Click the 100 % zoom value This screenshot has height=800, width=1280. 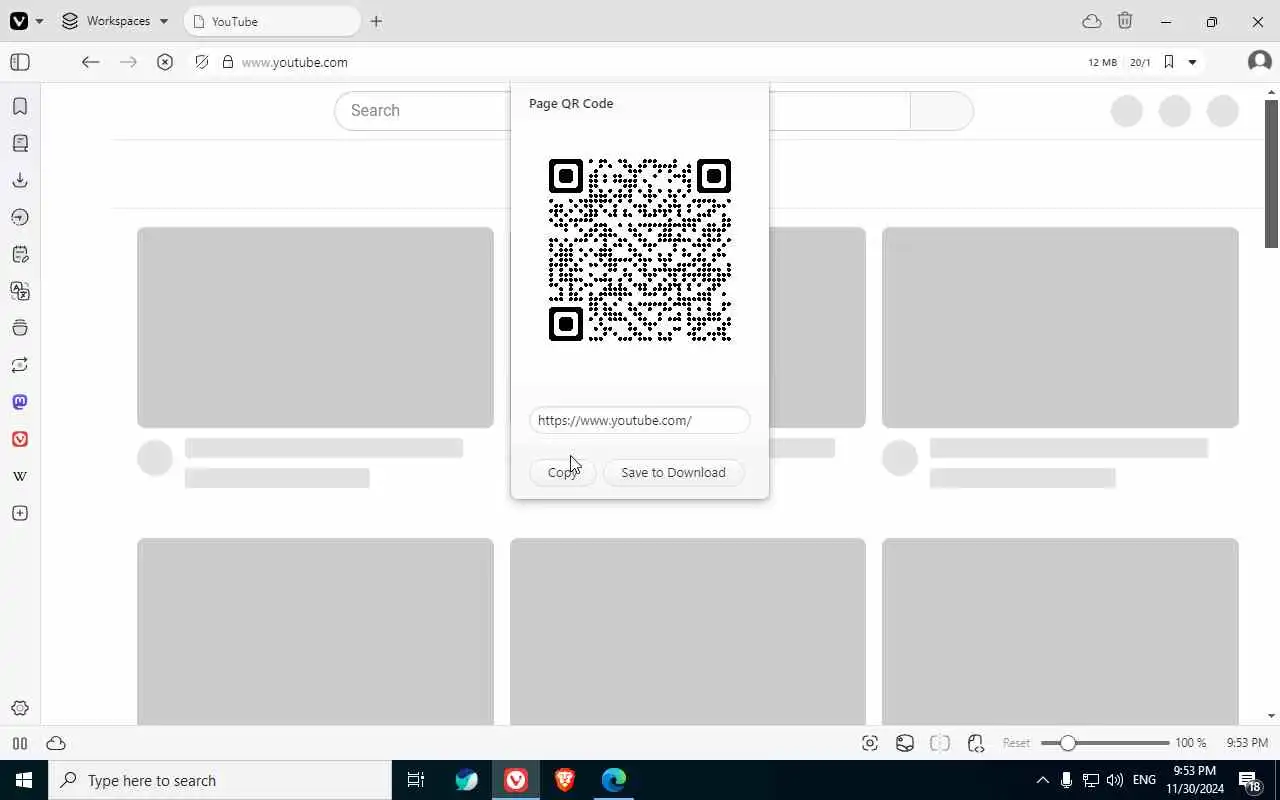click(1190, 743)
